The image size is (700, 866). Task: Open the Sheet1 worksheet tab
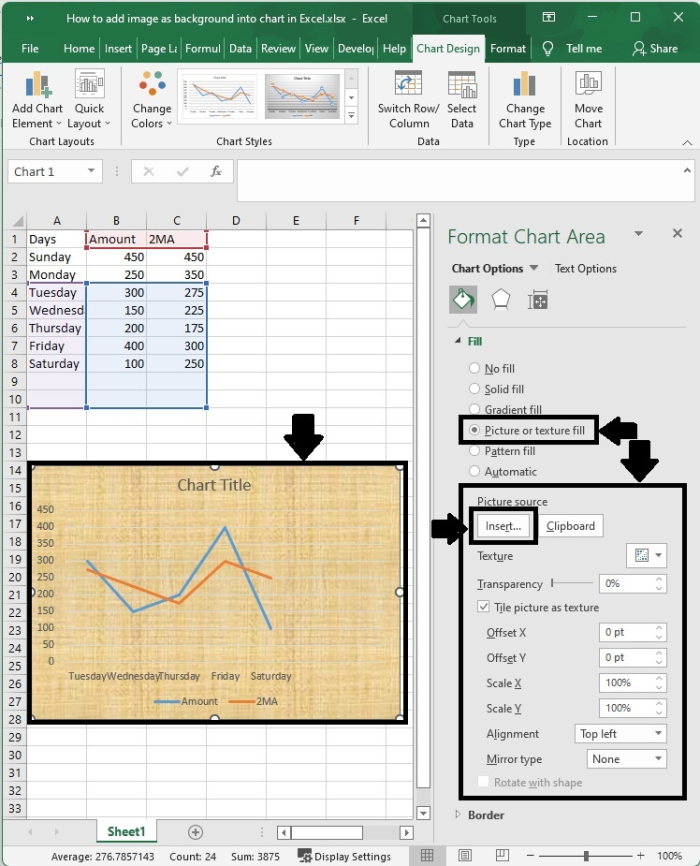[x=126, y=832]
